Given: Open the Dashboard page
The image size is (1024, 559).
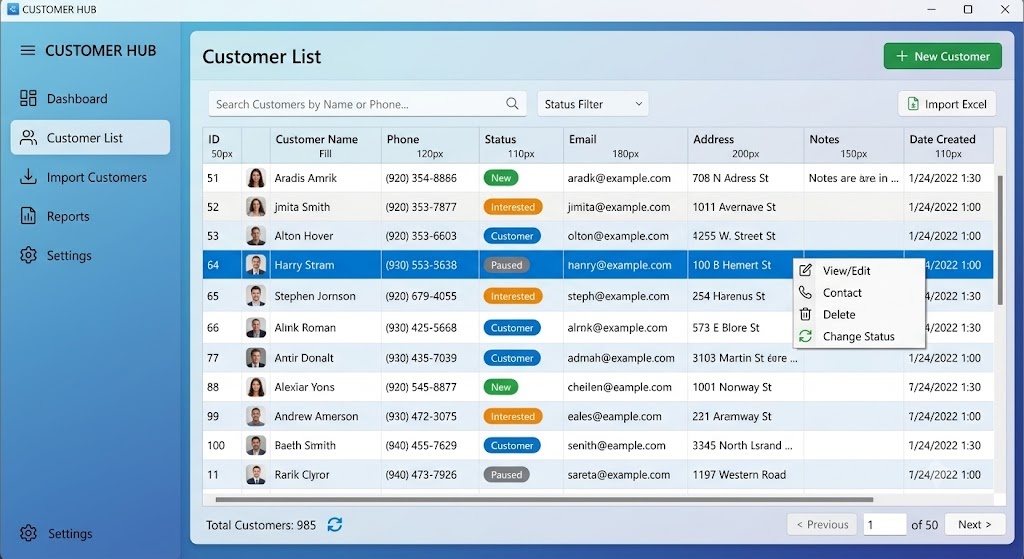Looking at the screenshot, I should coord(90,99).
